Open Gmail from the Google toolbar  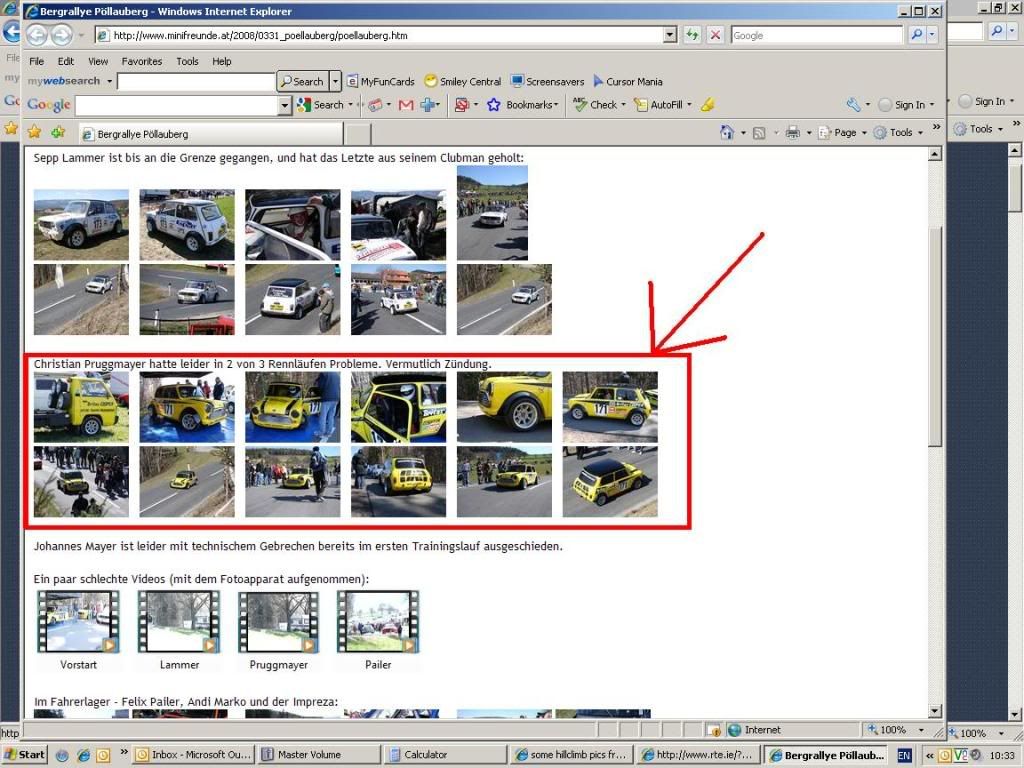pyautogui.click(x=406, y=105)
